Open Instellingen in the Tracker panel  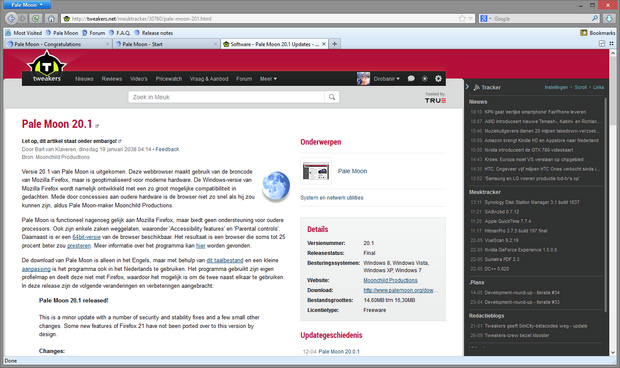(556, 87)
